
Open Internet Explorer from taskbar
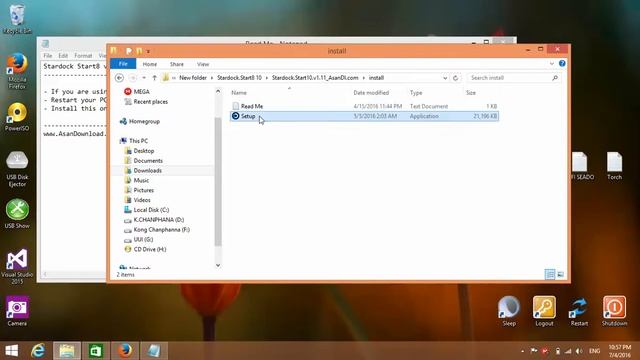pyautogui.click(x=38, y=351)
